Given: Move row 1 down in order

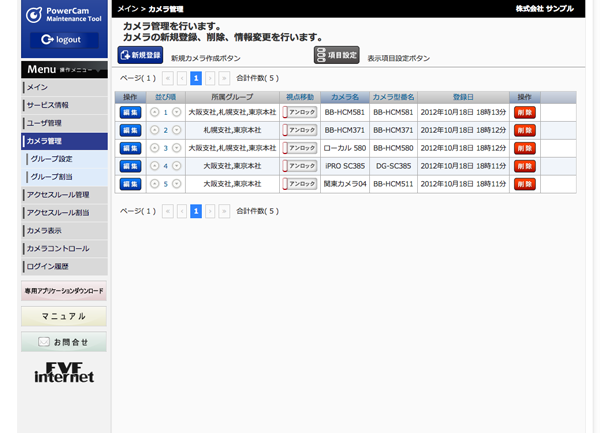Looking at the screenshot, I should click(177, 113).
